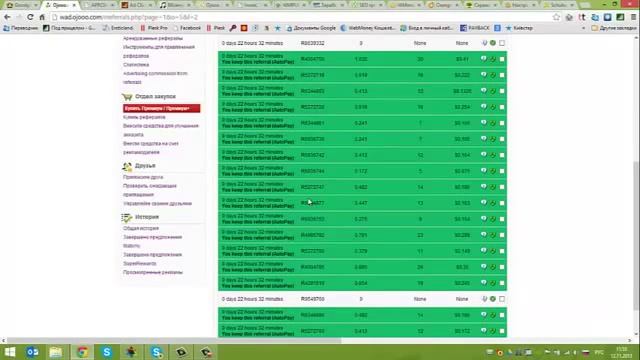Viewport: 640px width, 360px height.
Task: Tick the checkbox in the $0.254 row
Action: [502, 107]
